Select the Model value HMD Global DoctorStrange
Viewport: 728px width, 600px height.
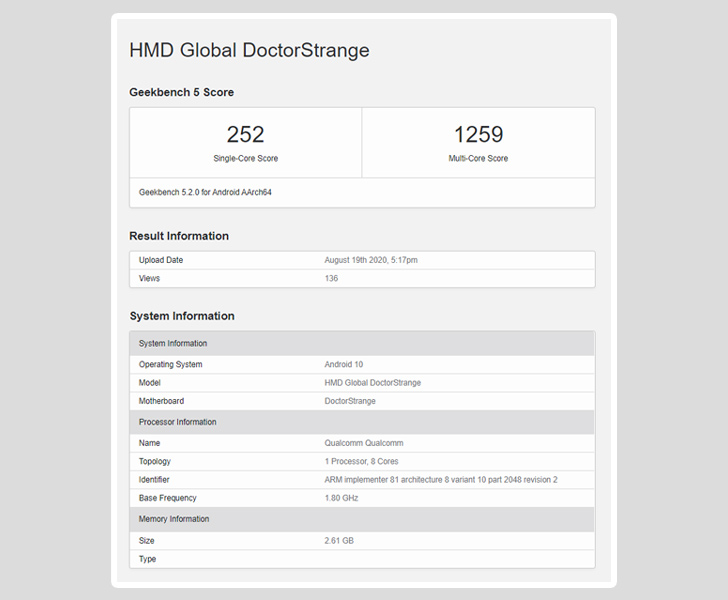(x=373, y=383)
